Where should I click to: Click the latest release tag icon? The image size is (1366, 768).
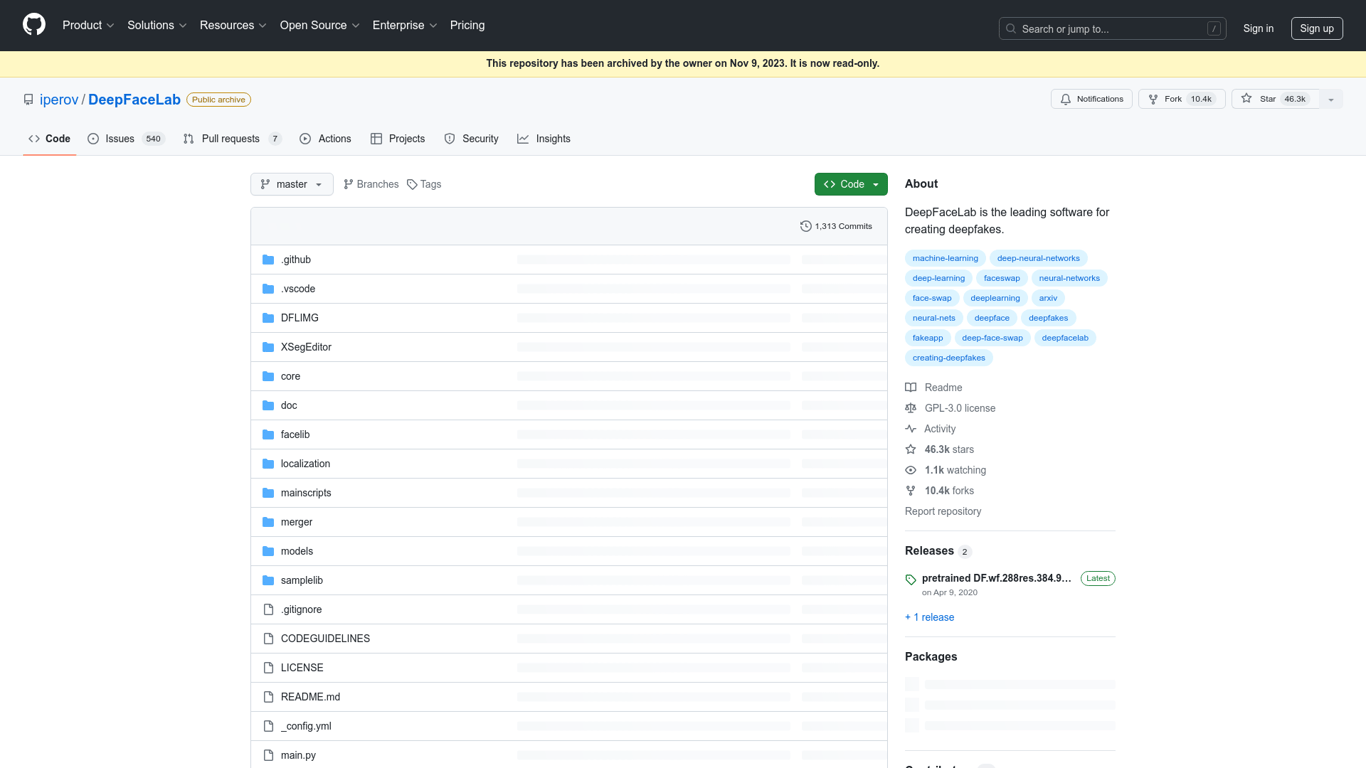tap(911, 579)
